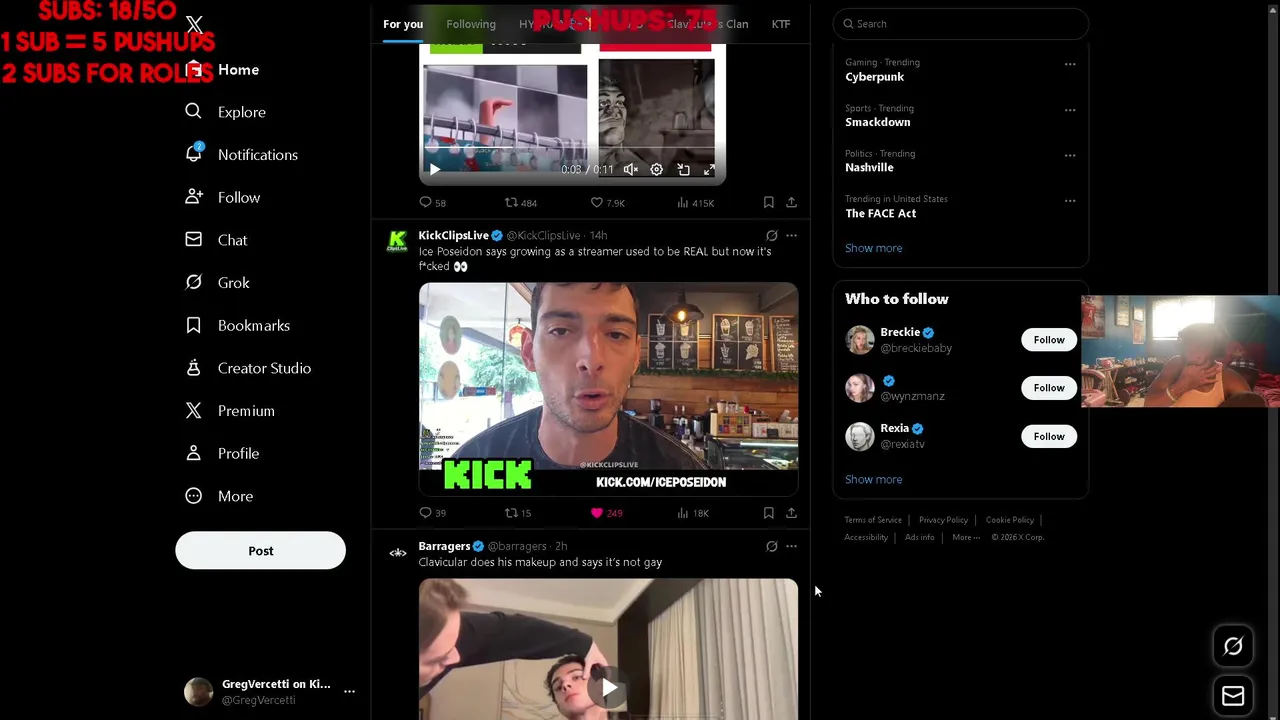
Task: Switch to the KTF tab
Action: (x=781, y=24)
